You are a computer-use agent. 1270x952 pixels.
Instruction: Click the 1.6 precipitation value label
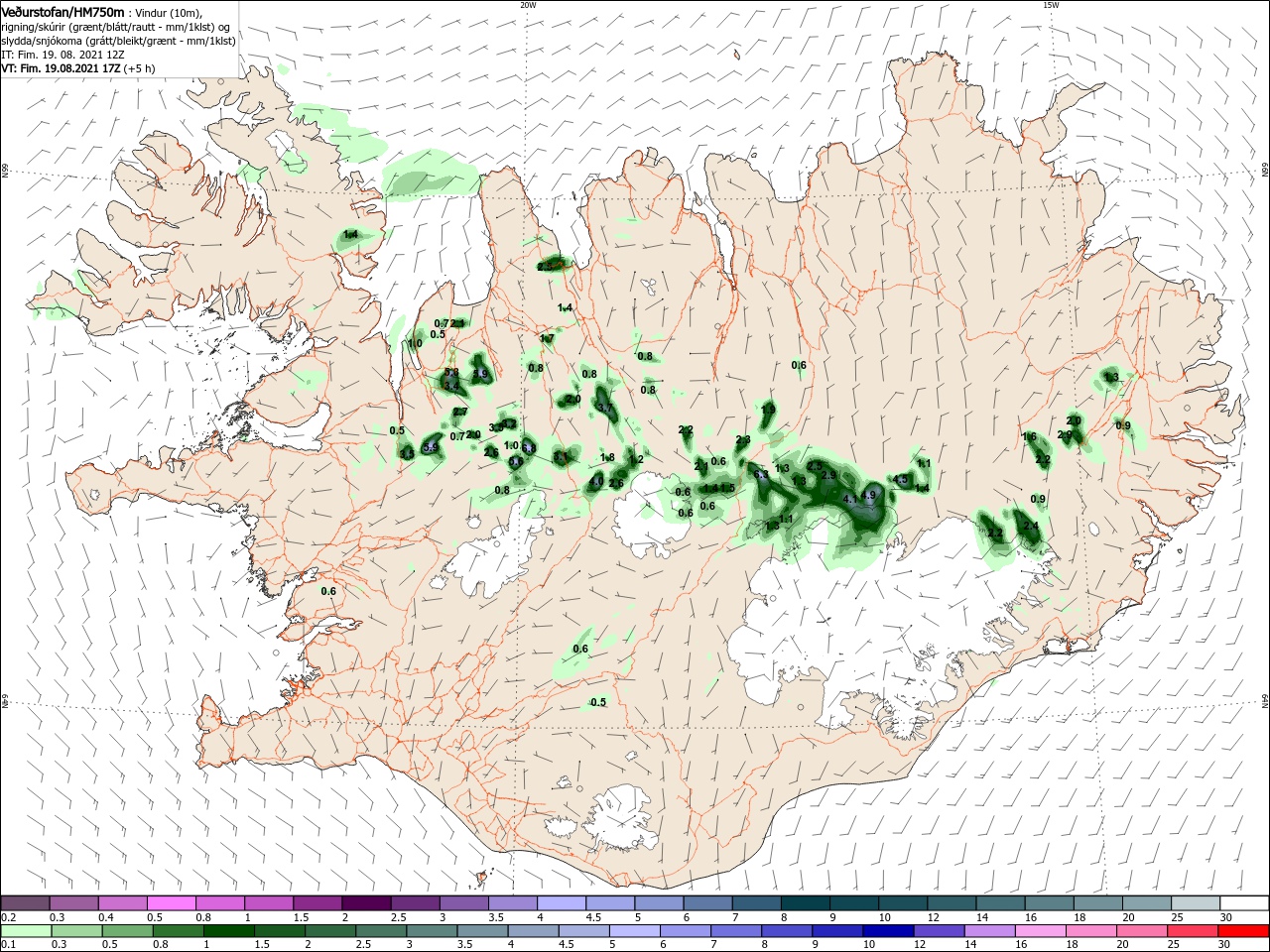click(1029, 436)
